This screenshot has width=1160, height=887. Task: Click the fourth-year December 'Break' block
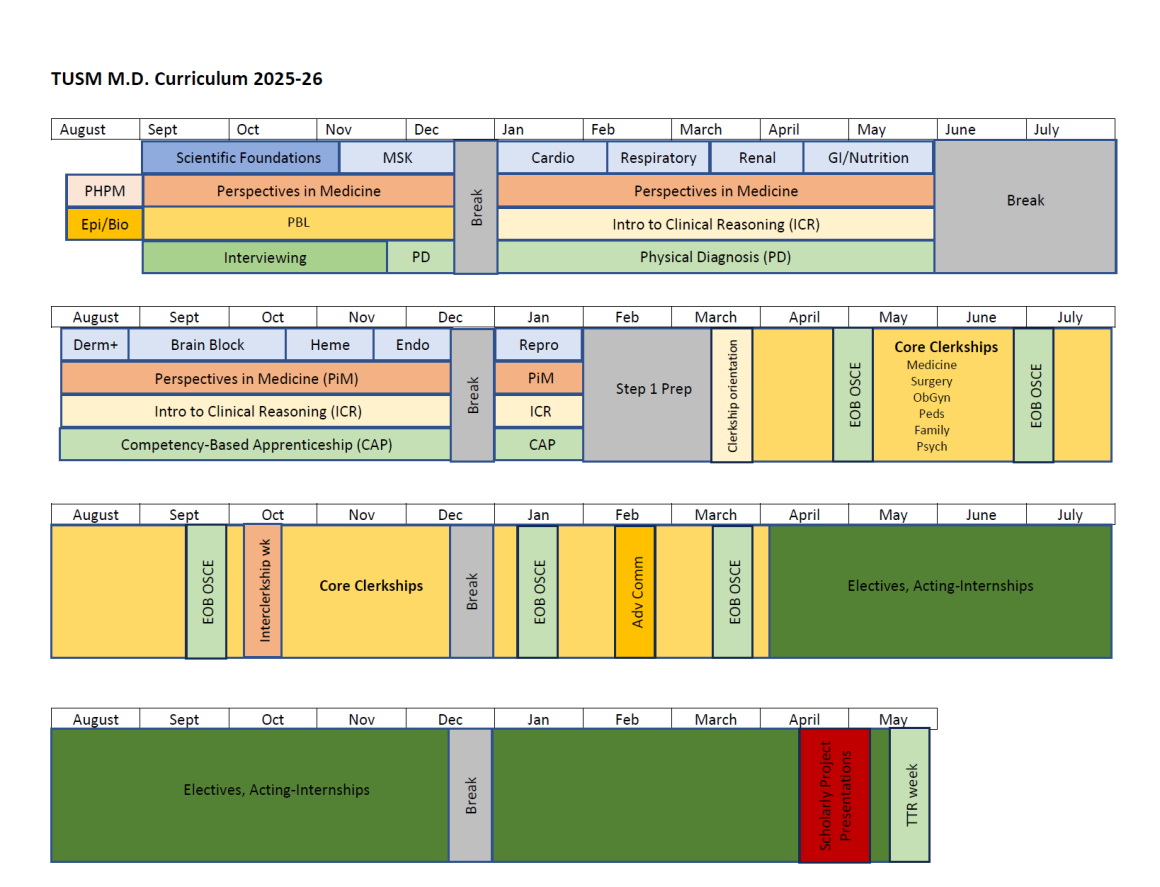(x=471, y=795)
